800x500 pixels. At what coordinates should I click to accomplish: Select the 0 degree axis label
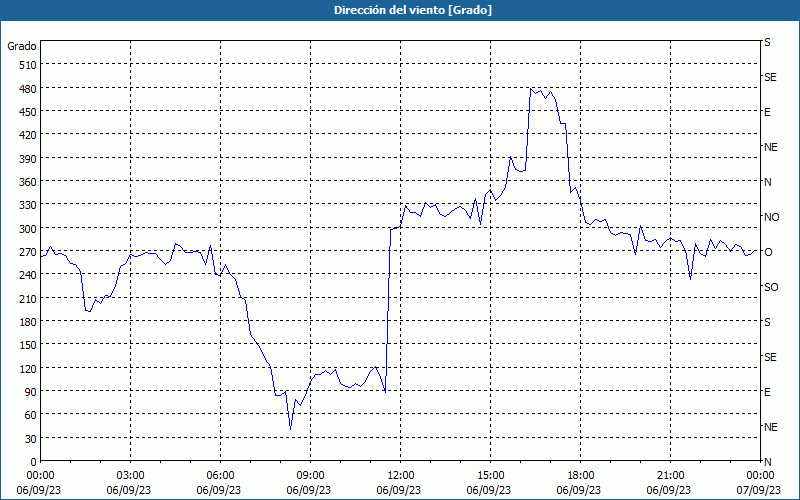34,462
